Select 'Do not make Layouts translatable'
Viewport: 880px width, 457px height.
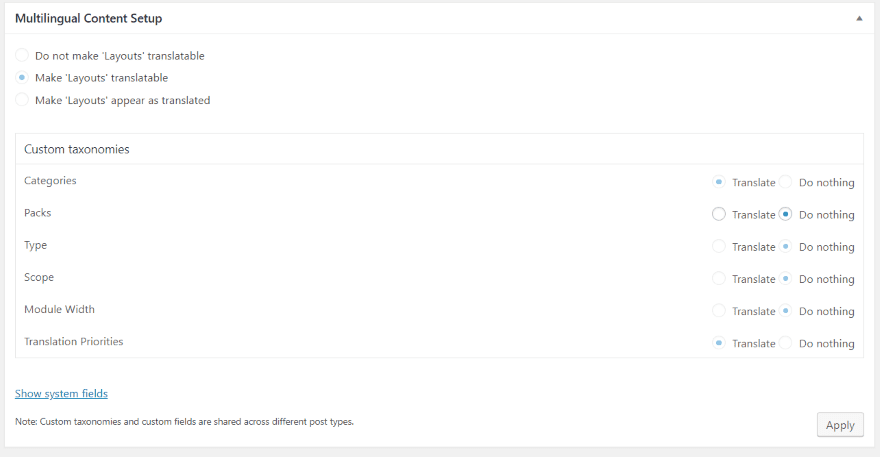22,56
